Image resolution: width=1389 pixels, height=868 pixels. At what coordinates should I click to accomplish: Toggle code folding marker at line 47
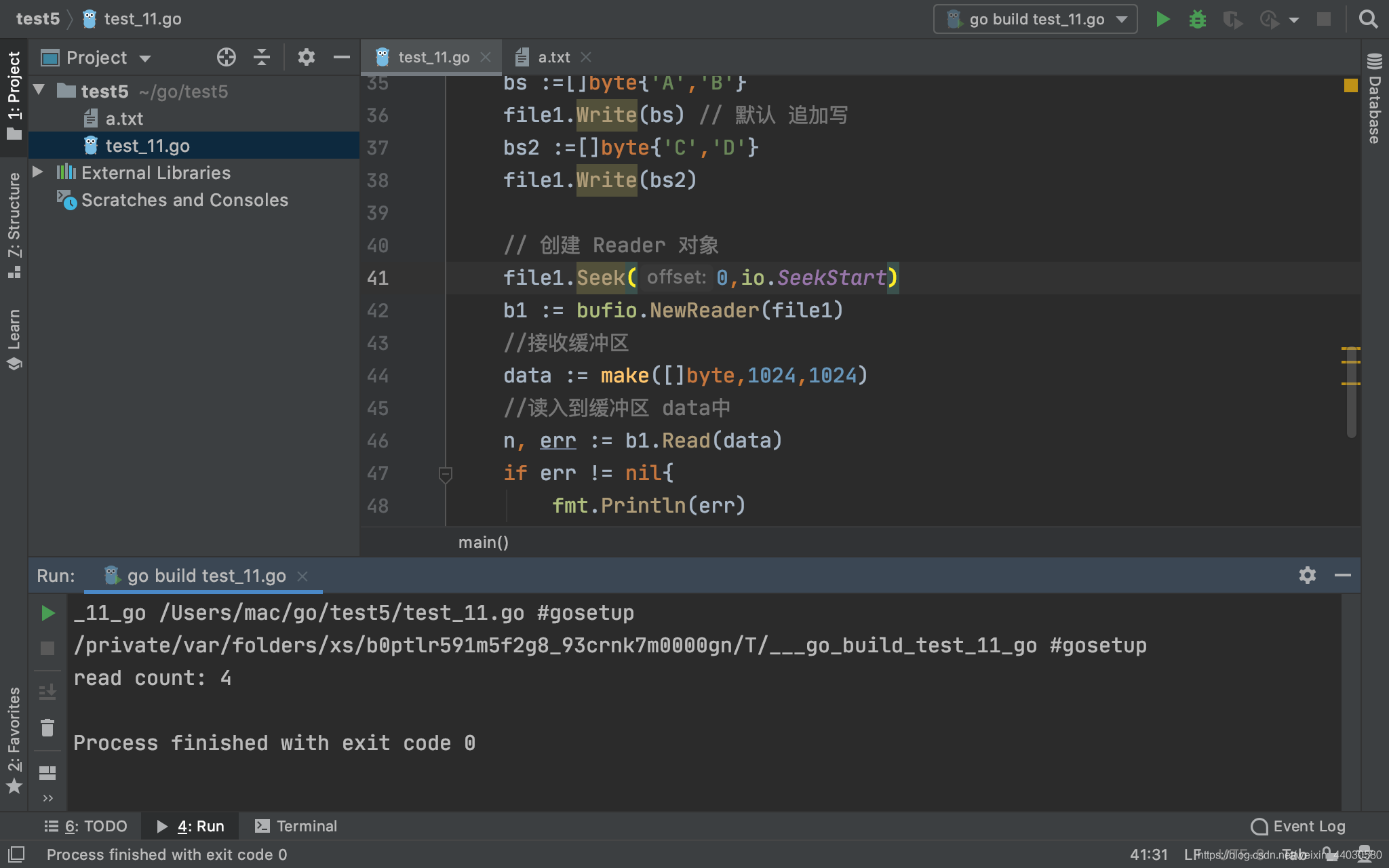[x=446, y=474]
